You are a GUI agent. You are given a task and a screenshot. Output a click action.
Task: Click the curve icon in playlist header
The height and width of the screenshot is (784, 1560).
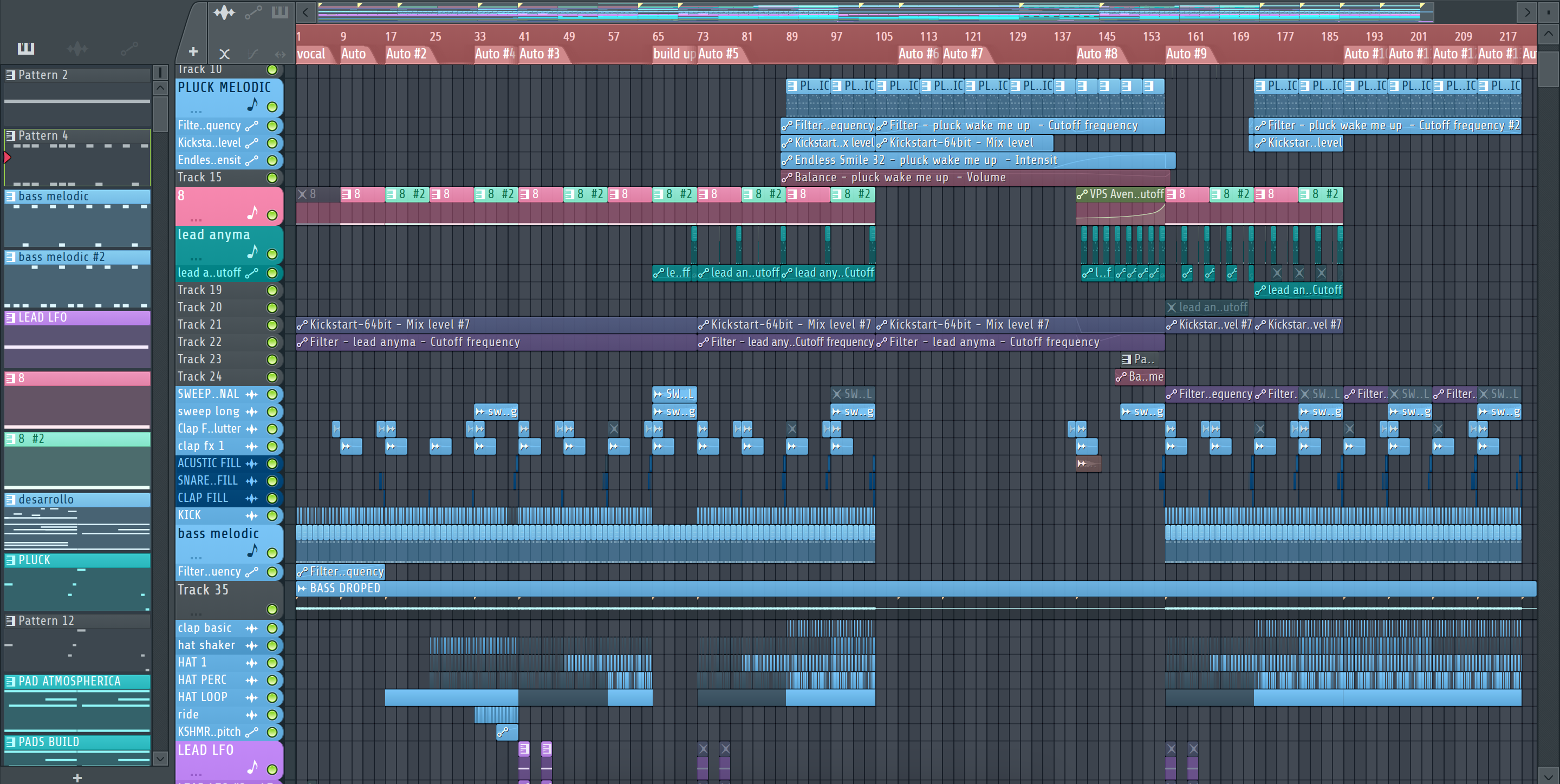tap(253, 54)
